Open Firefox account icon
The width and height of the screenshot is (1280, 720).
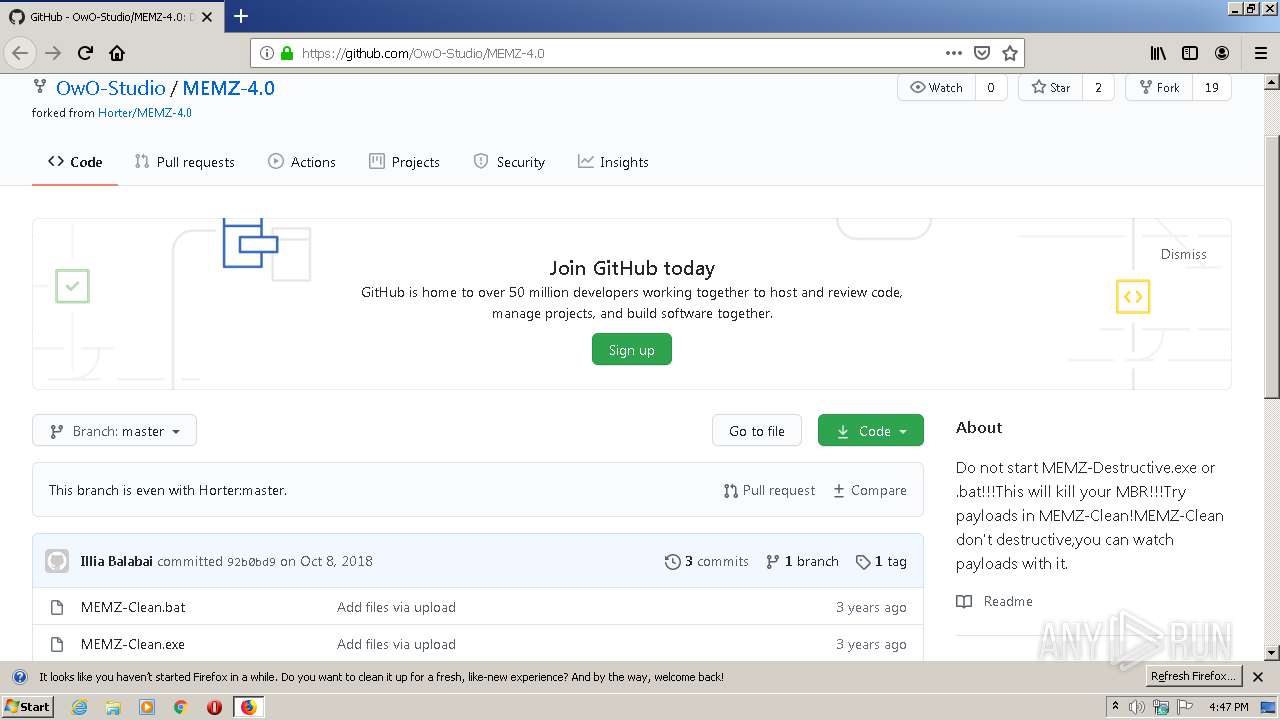(1222, 53)
